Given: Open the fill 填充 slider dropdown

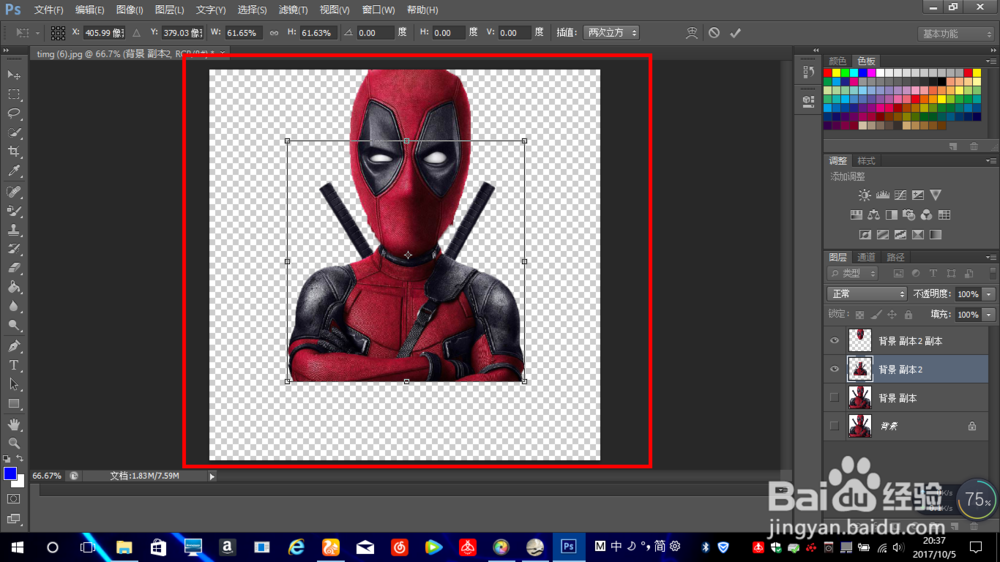Looking at the screenshot, I should (x=989, y=314).
